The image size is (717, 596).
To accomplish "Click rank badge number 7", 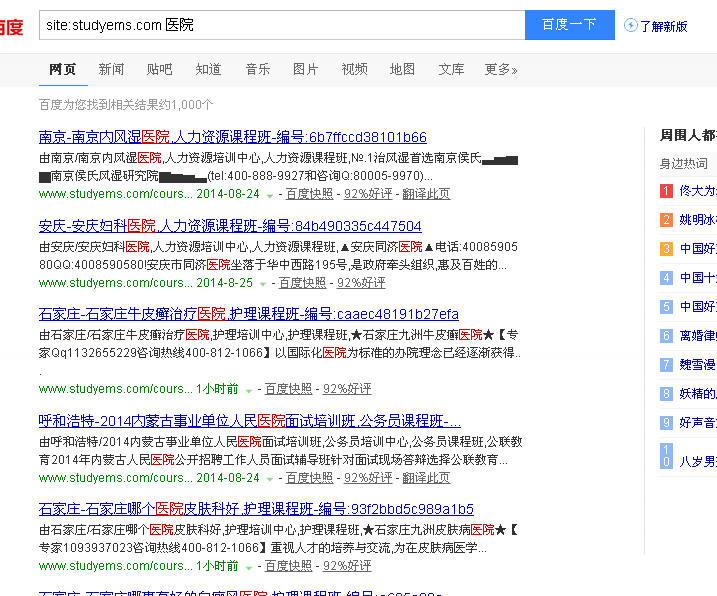I will coord(666,365).
